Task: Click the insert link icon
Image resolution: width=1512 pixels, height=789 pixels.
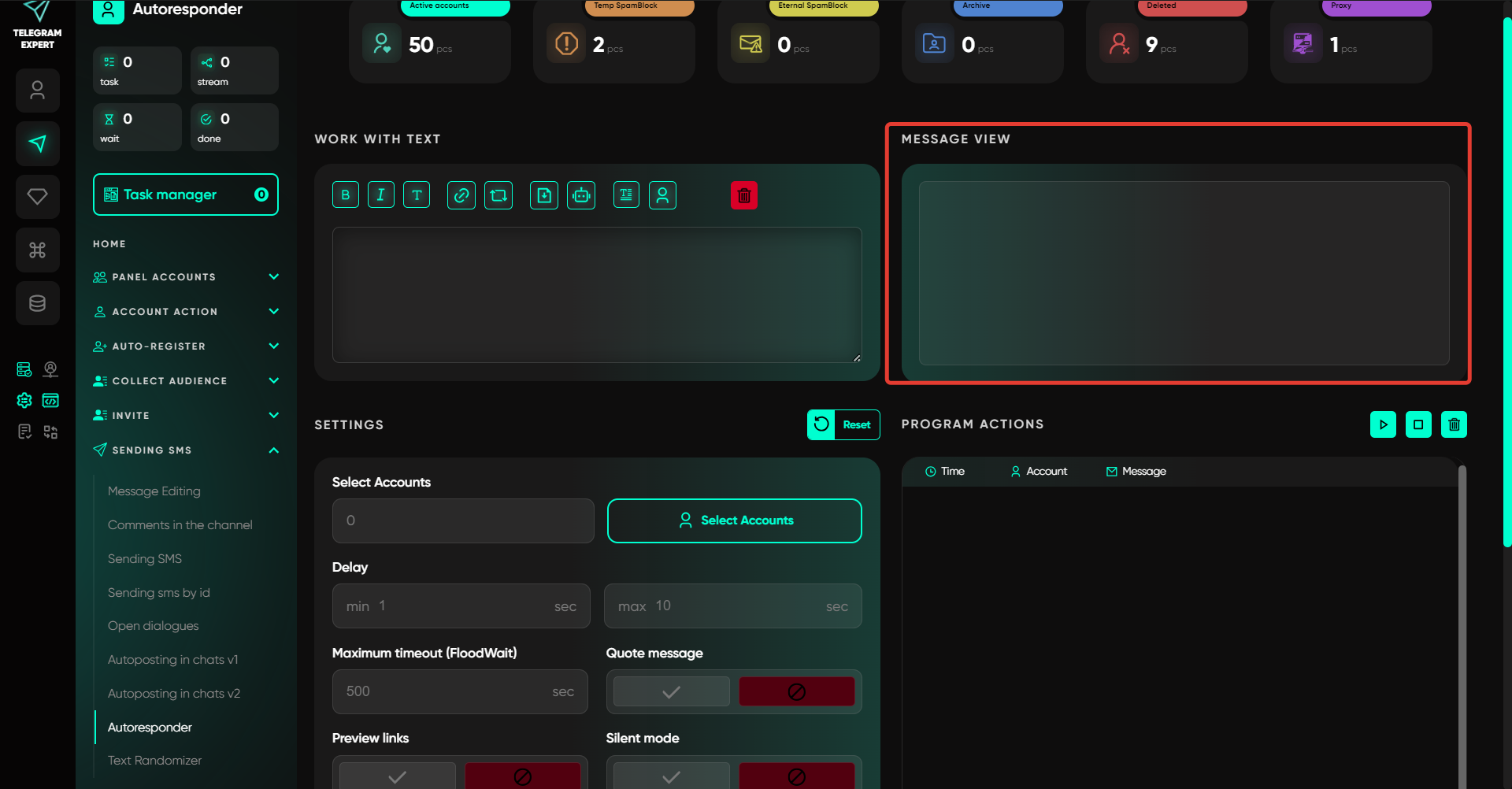Action: tap(461, 195)
